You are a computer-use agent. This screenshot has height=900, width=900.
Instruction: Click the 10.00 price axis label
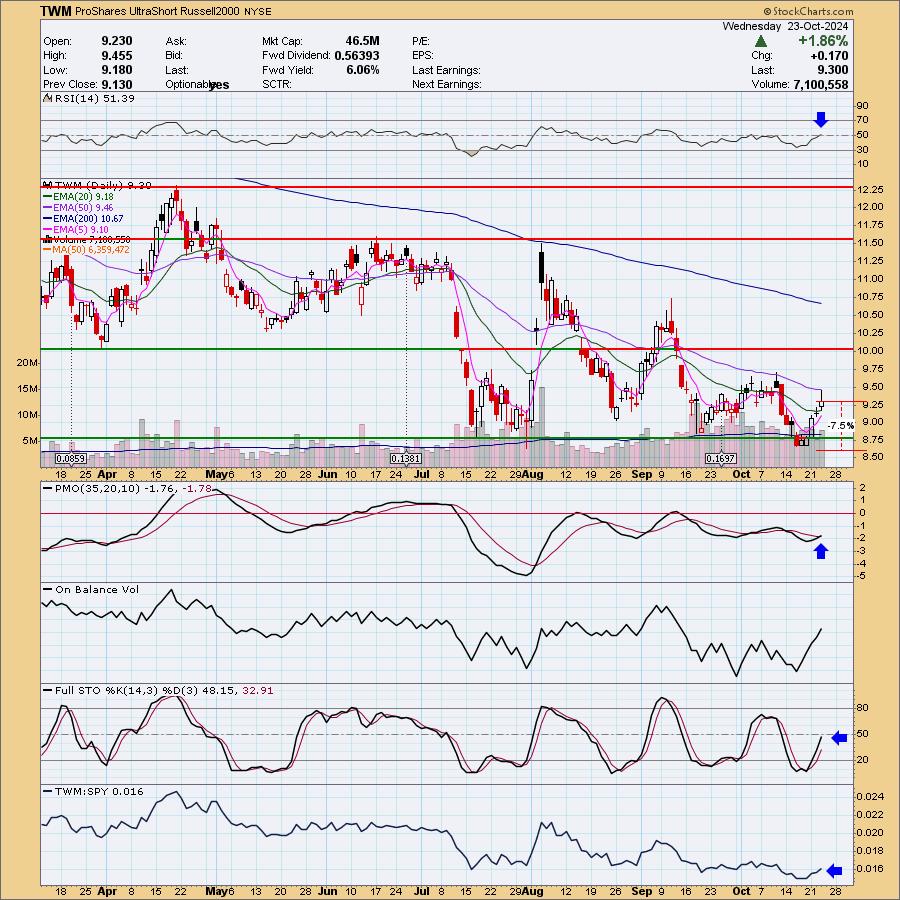pos(871,351)
